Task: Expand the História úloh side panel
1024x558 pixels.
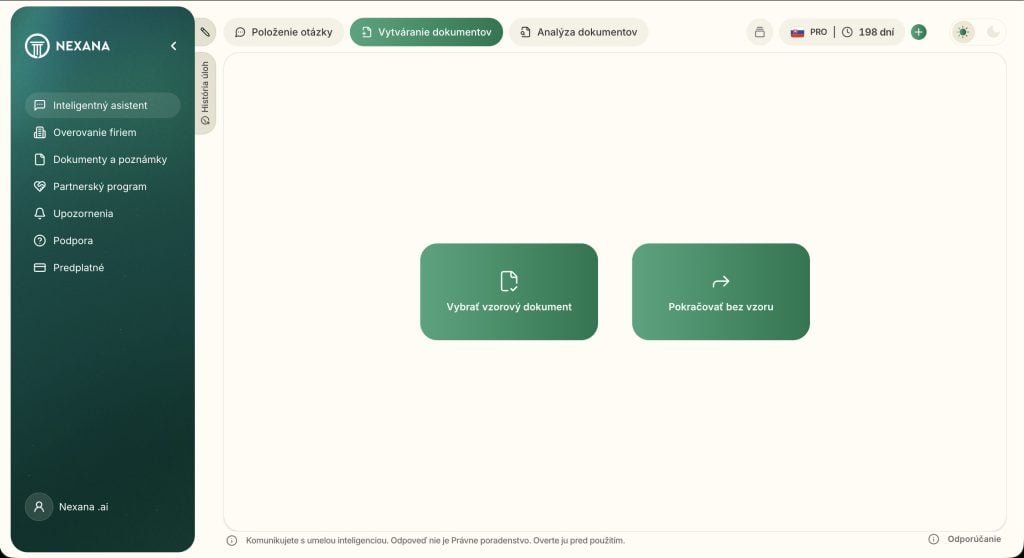Action: point(205,93)
